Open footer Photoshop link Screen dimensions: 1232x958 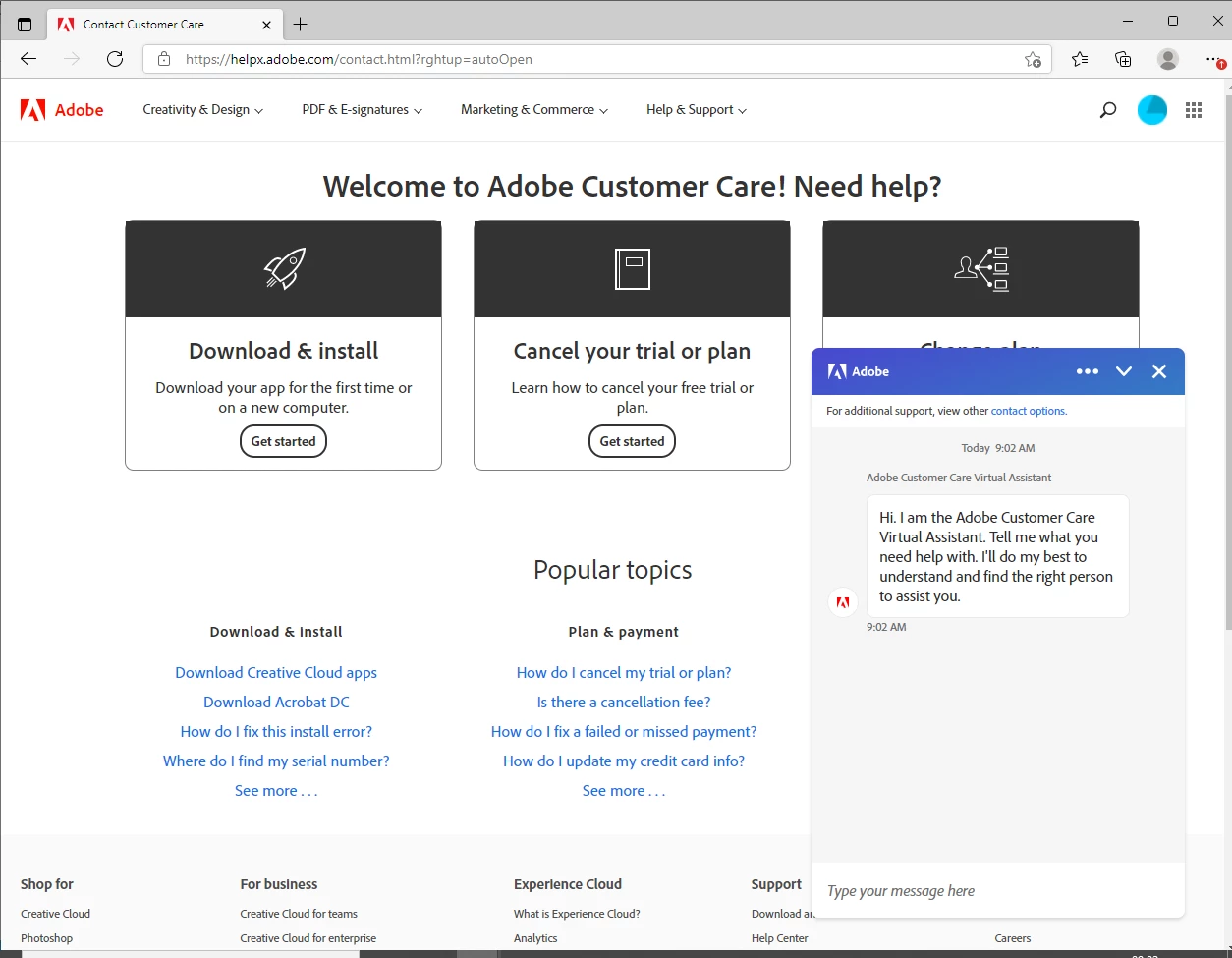click(46, 938)
